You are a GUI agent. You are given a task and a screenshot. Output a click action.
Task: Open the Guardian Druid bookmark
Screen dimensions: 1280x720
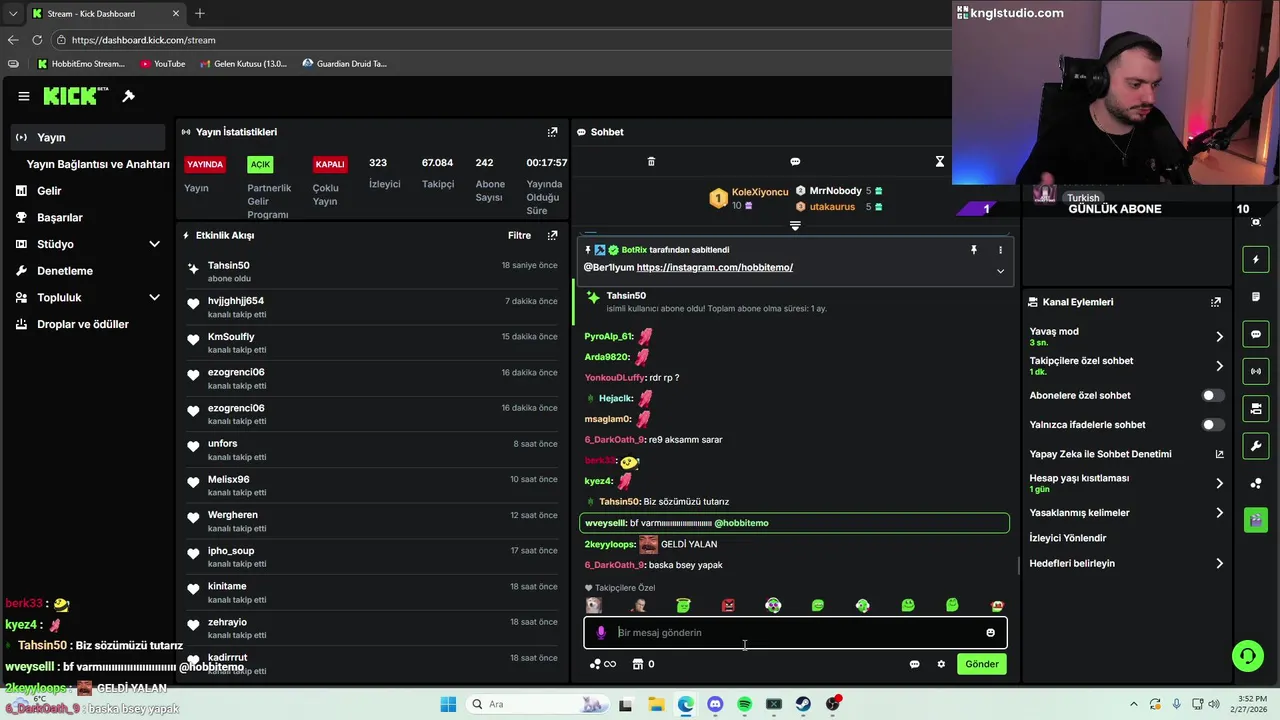(344, 64)
